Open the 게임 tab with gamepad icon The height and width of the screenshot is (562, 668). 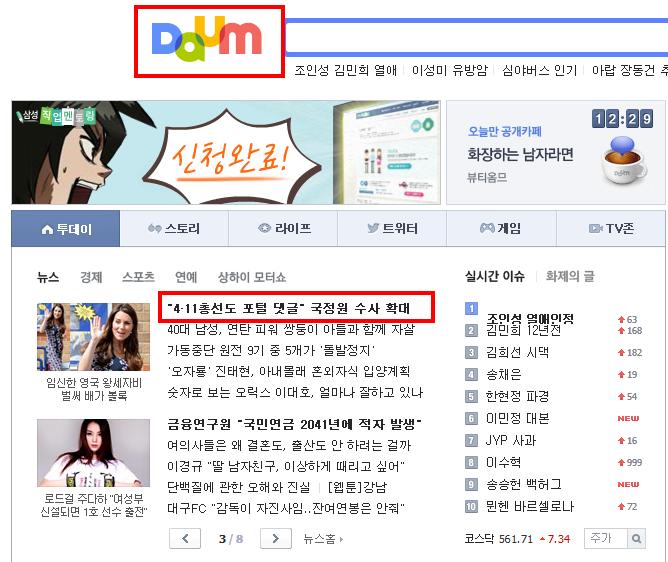pos(501,228)
